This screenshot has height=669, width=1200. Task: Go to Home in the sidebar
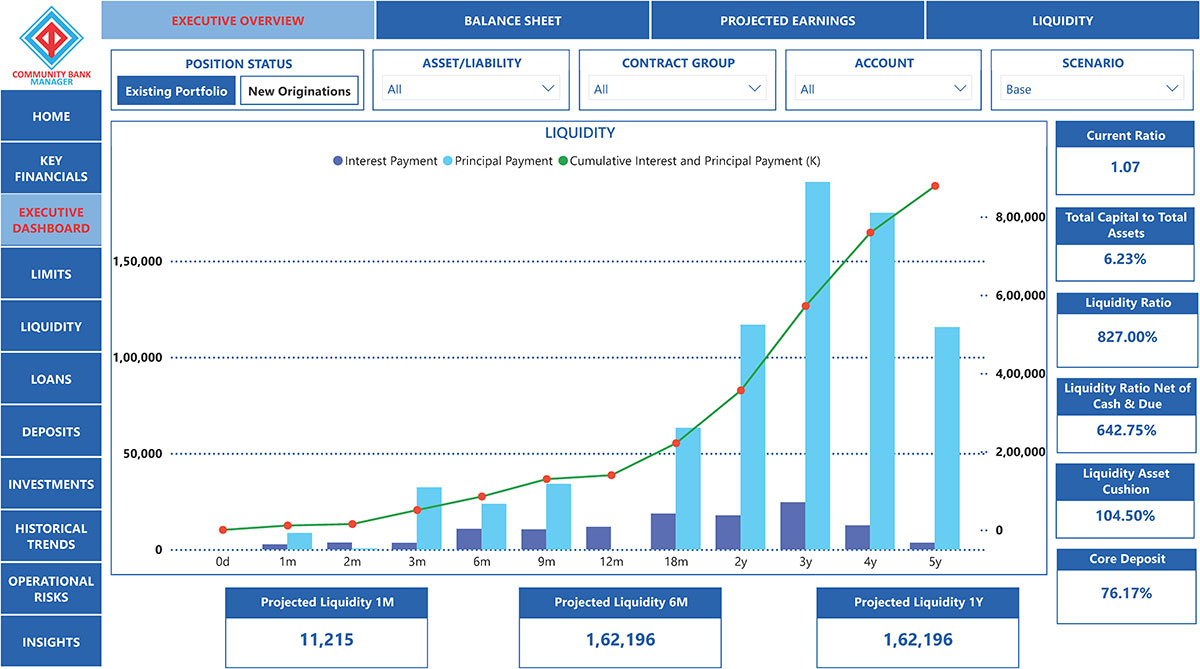coord(51,116)
